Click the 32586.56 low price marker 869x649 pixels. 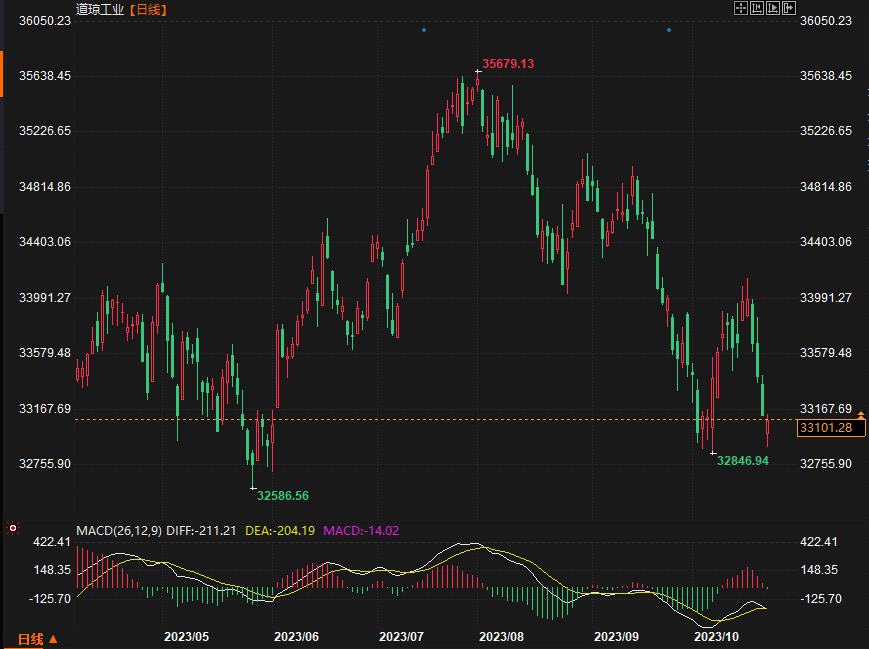tap(283, 495)
